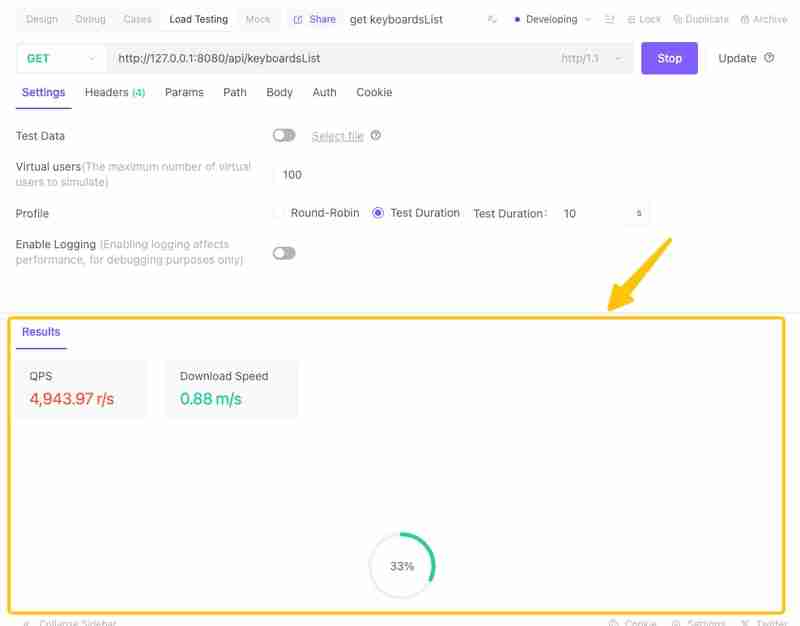Switch to the Design tab
Screen dimensions: 800x626
pos(42,19)
